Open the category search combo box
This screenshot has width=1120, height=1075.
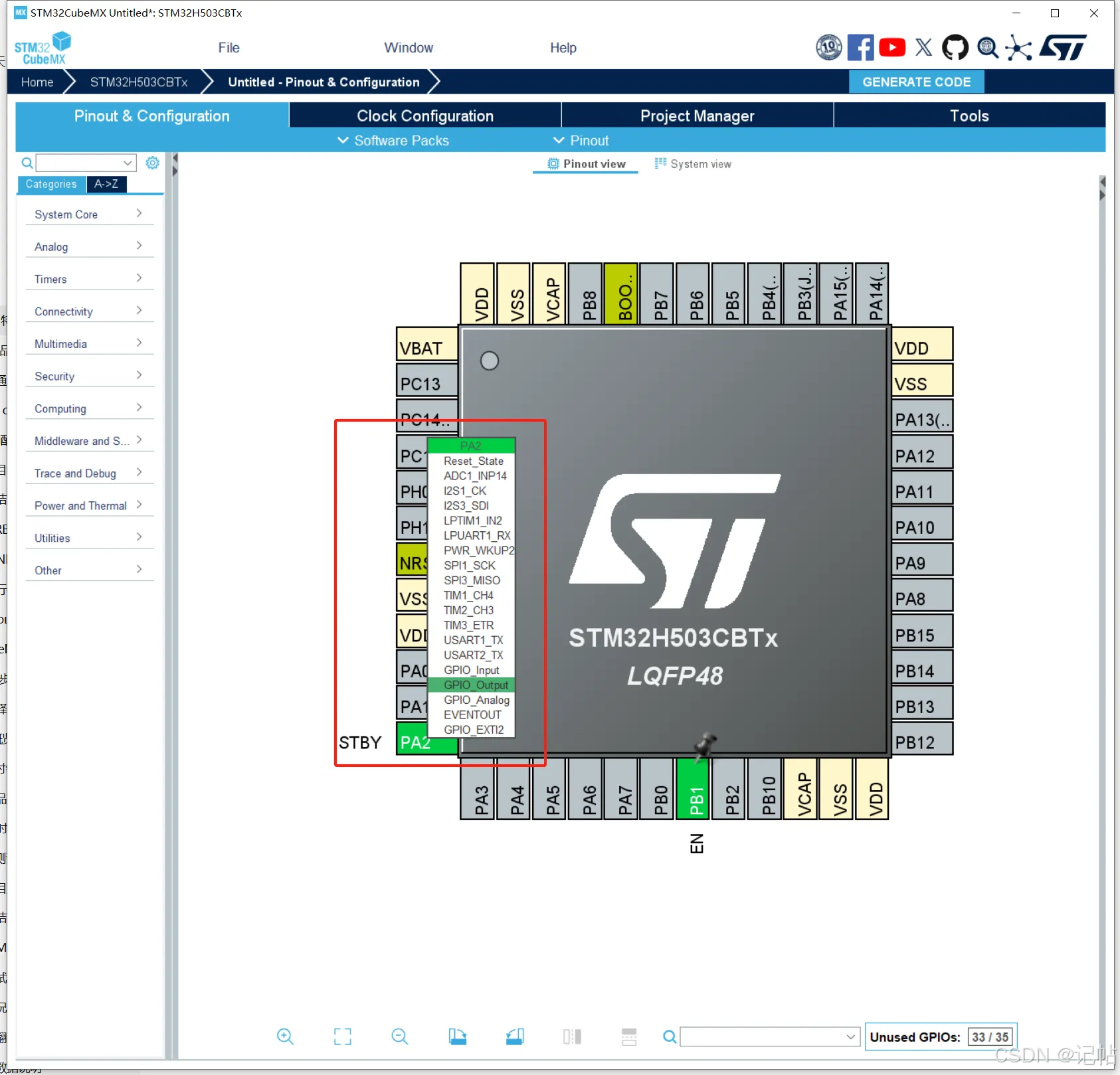(x=86, y=163)
